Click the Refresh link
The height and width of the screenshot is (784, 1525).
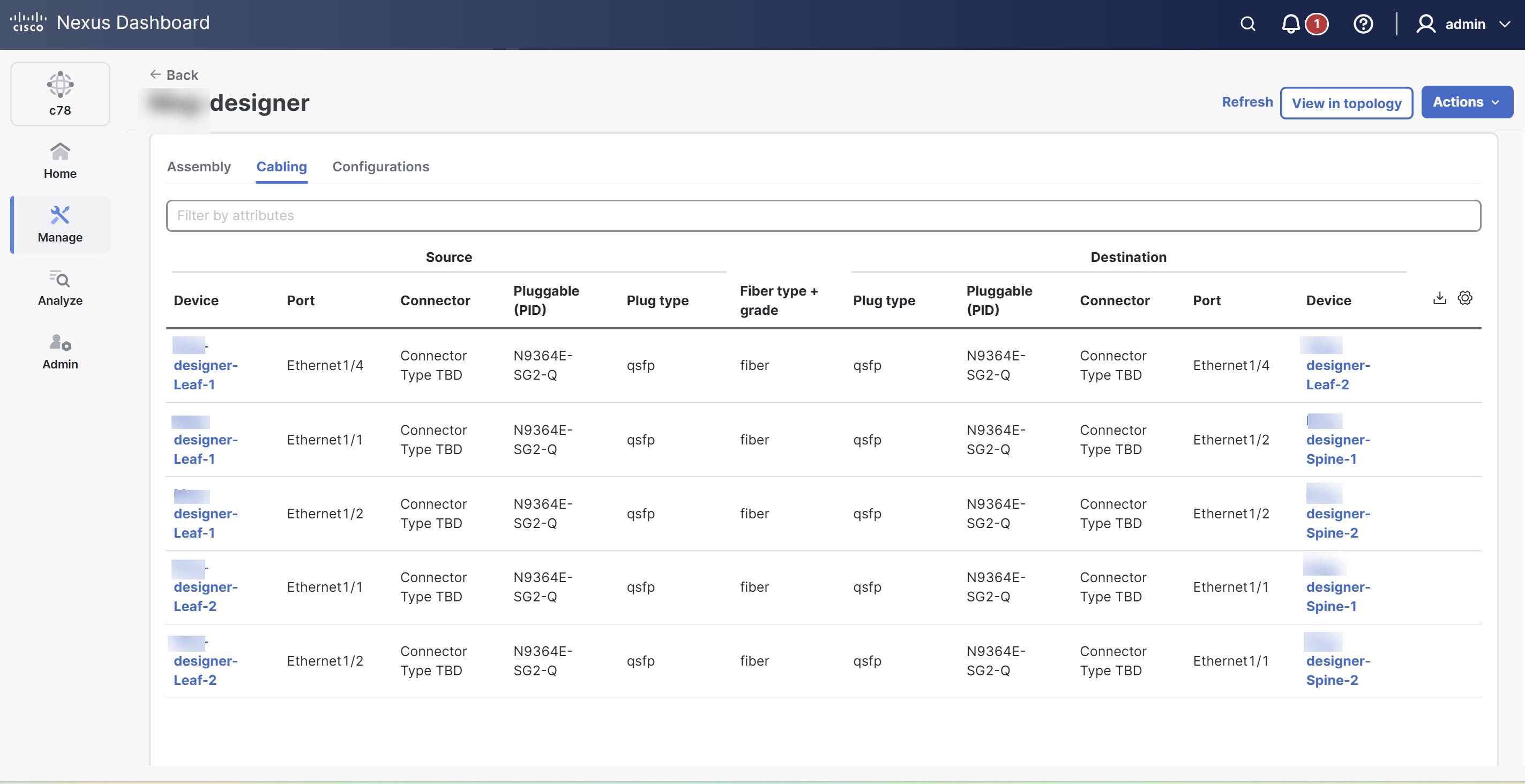(x=1247, y=102)
